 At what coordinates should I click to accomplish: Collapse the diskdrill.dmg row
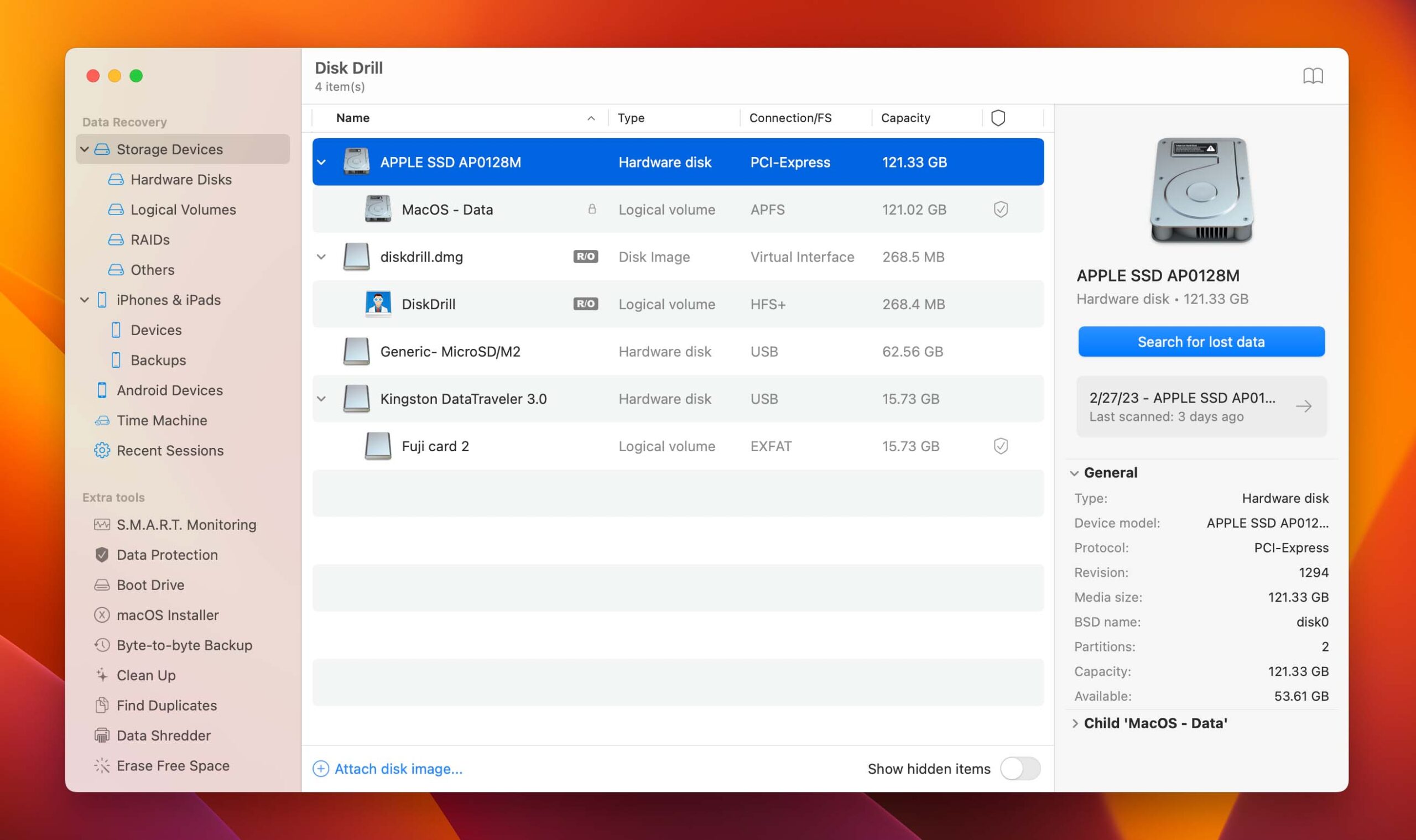(321, 257)
